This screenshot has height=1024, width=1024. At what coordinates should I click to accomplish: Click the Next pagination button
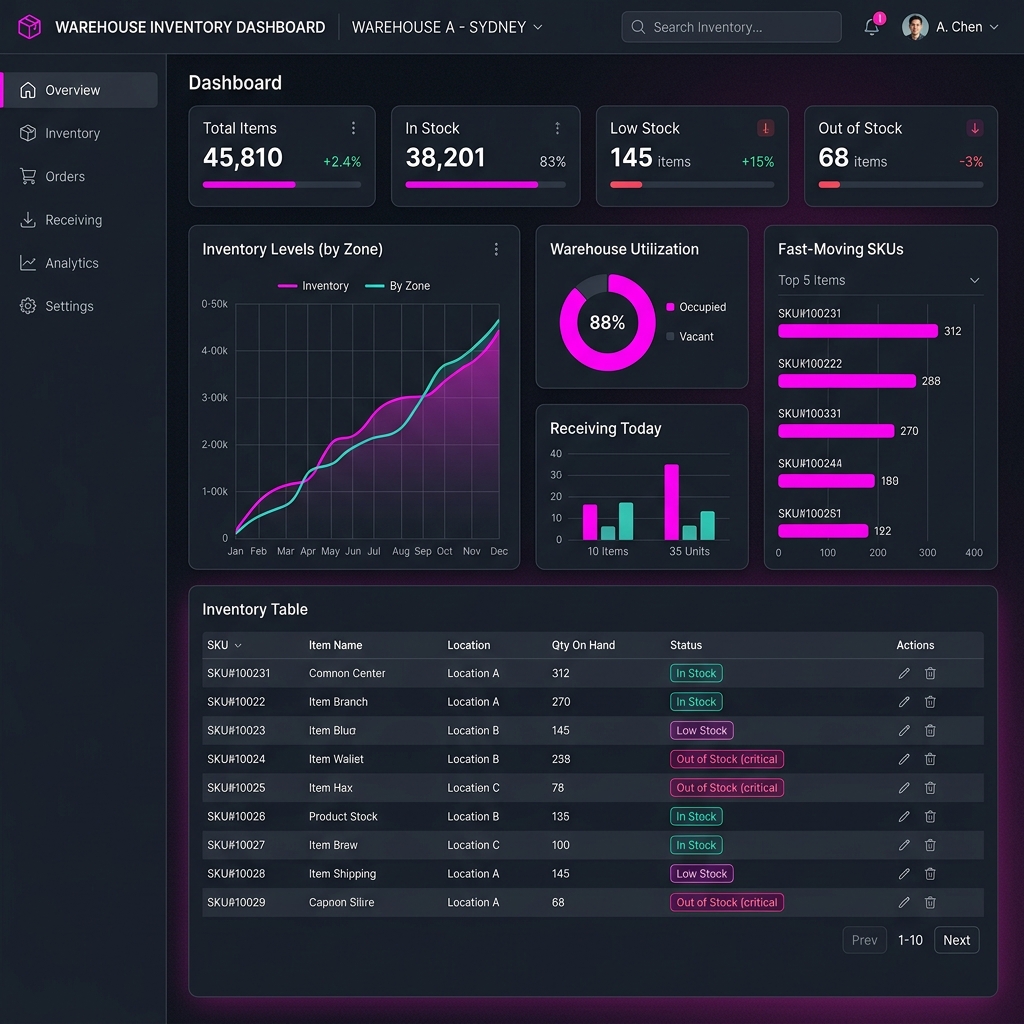(956, 940)
